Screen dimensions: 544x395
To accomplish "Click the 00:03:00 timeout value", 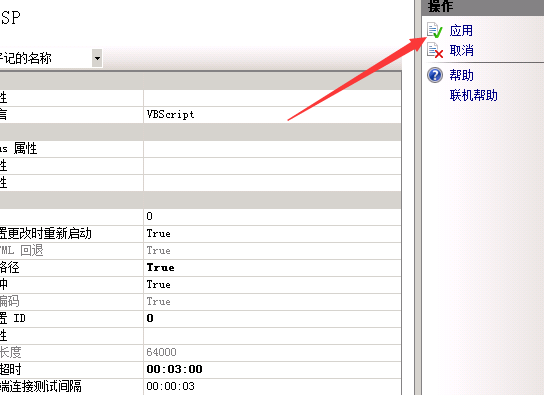I will pos(175,369).
